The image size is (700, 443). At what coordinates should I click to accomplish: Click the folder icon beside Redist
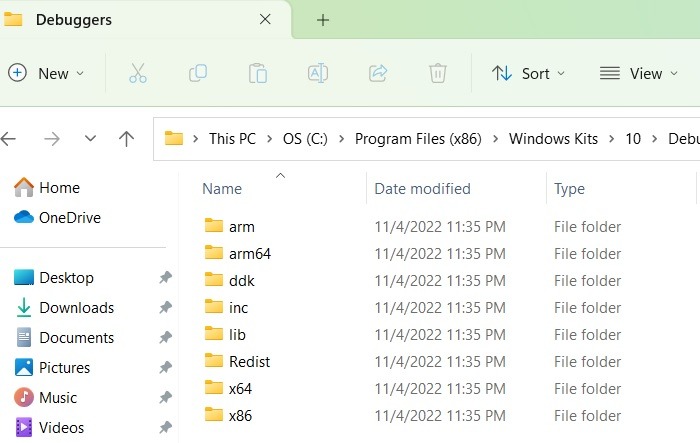click(x=214, y=361)
